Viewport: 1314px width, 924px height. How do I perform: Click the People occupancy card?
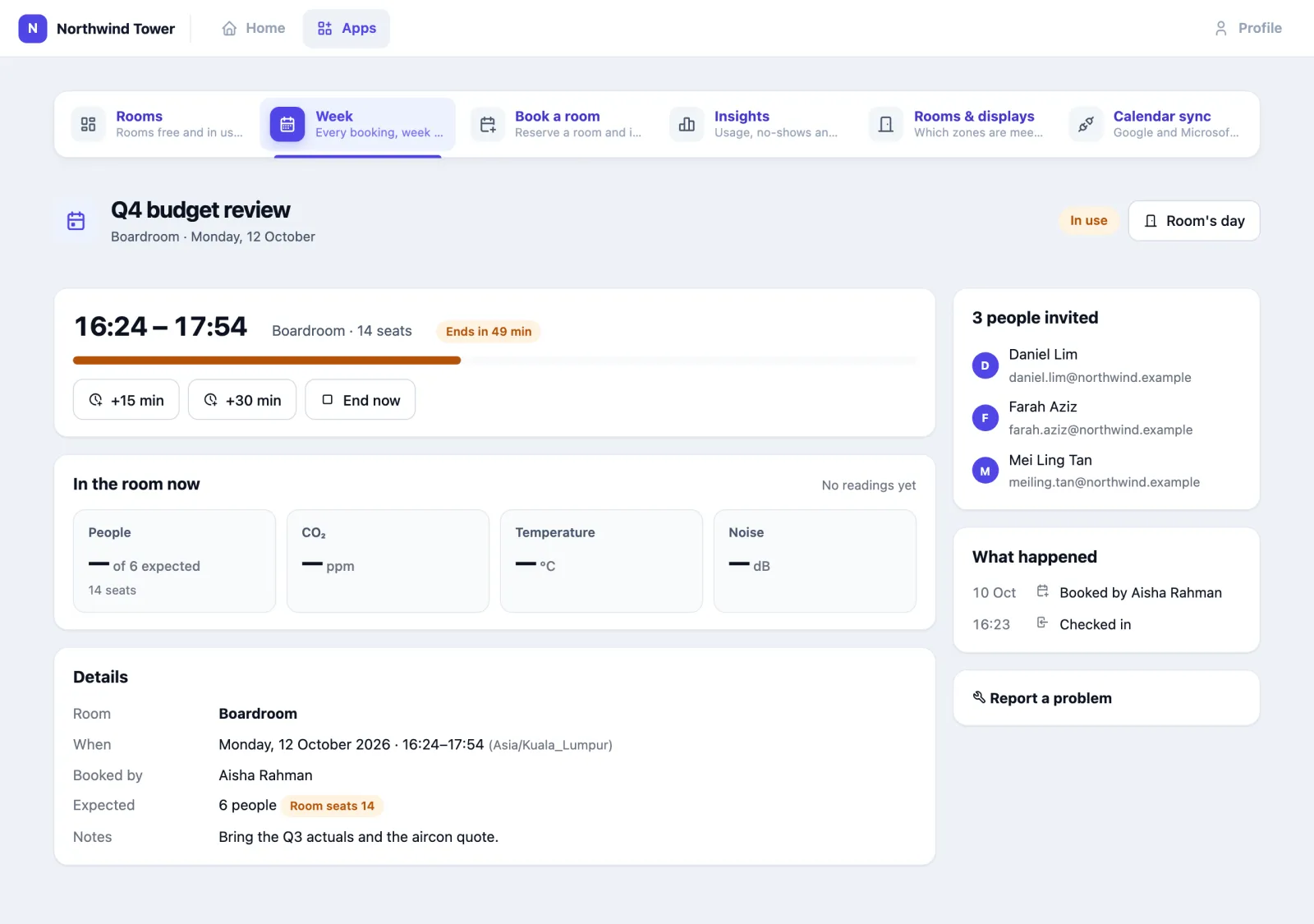[174, 561]
